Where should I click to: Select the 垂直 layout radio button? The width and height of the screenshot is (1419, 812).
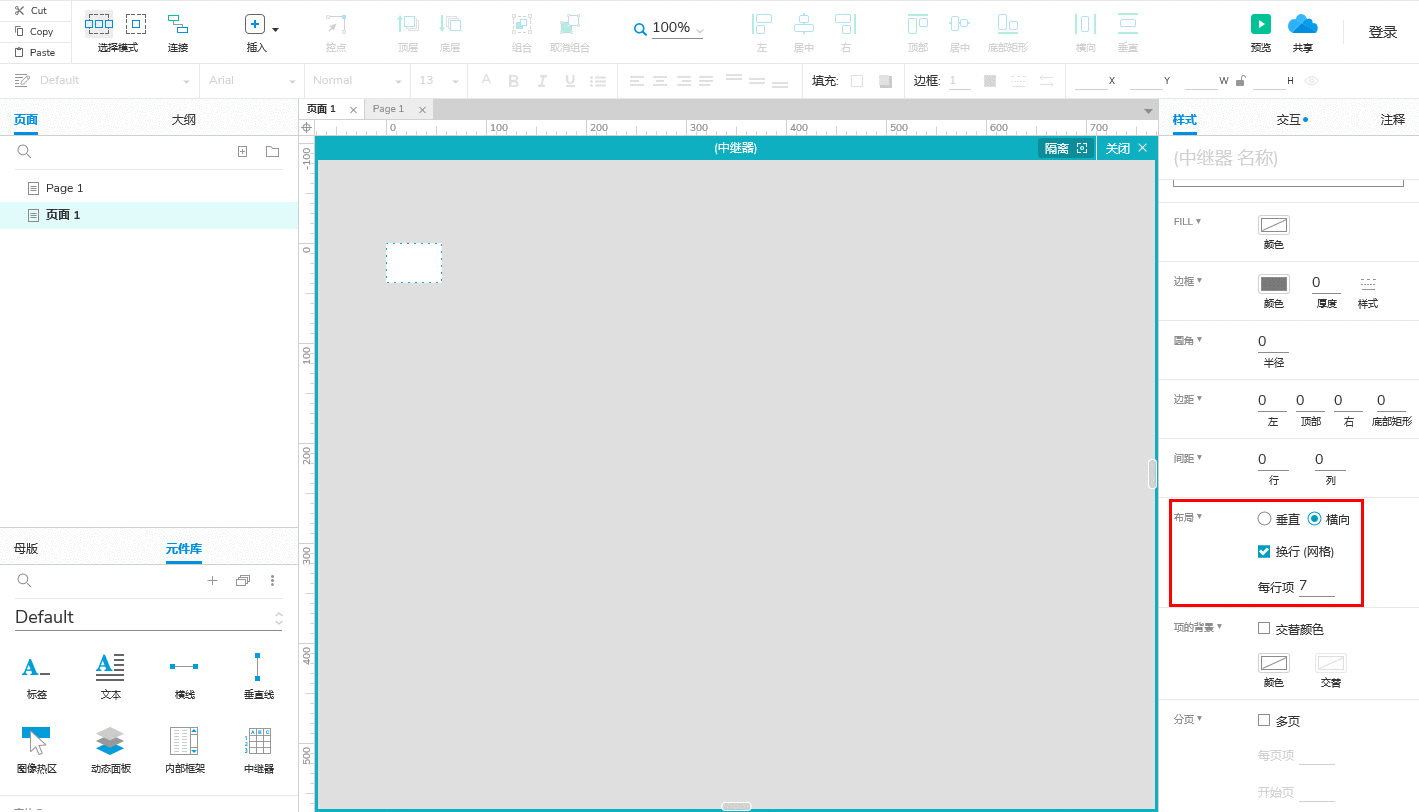(1264, 519)
